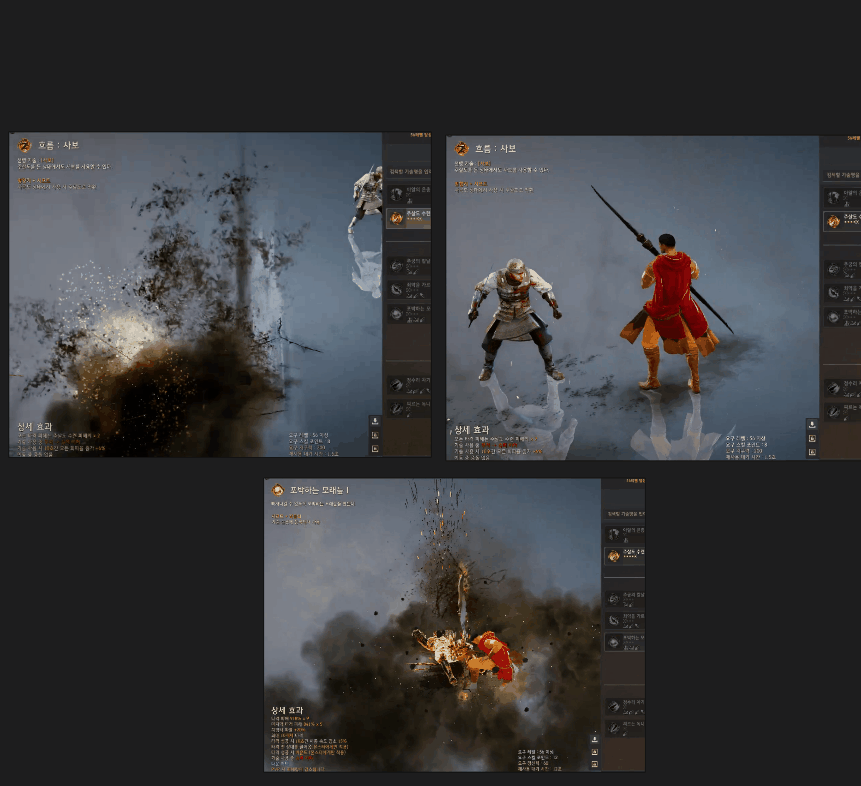
Task: Click the skill search field in the explosion screenshot's side panel
Action: pyautogui.click(x=409, y=171)
